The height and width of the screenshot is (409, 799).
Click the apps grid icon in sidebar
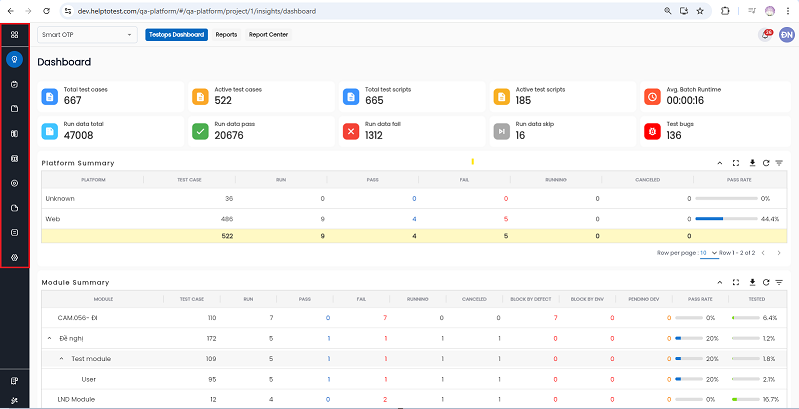14,34
